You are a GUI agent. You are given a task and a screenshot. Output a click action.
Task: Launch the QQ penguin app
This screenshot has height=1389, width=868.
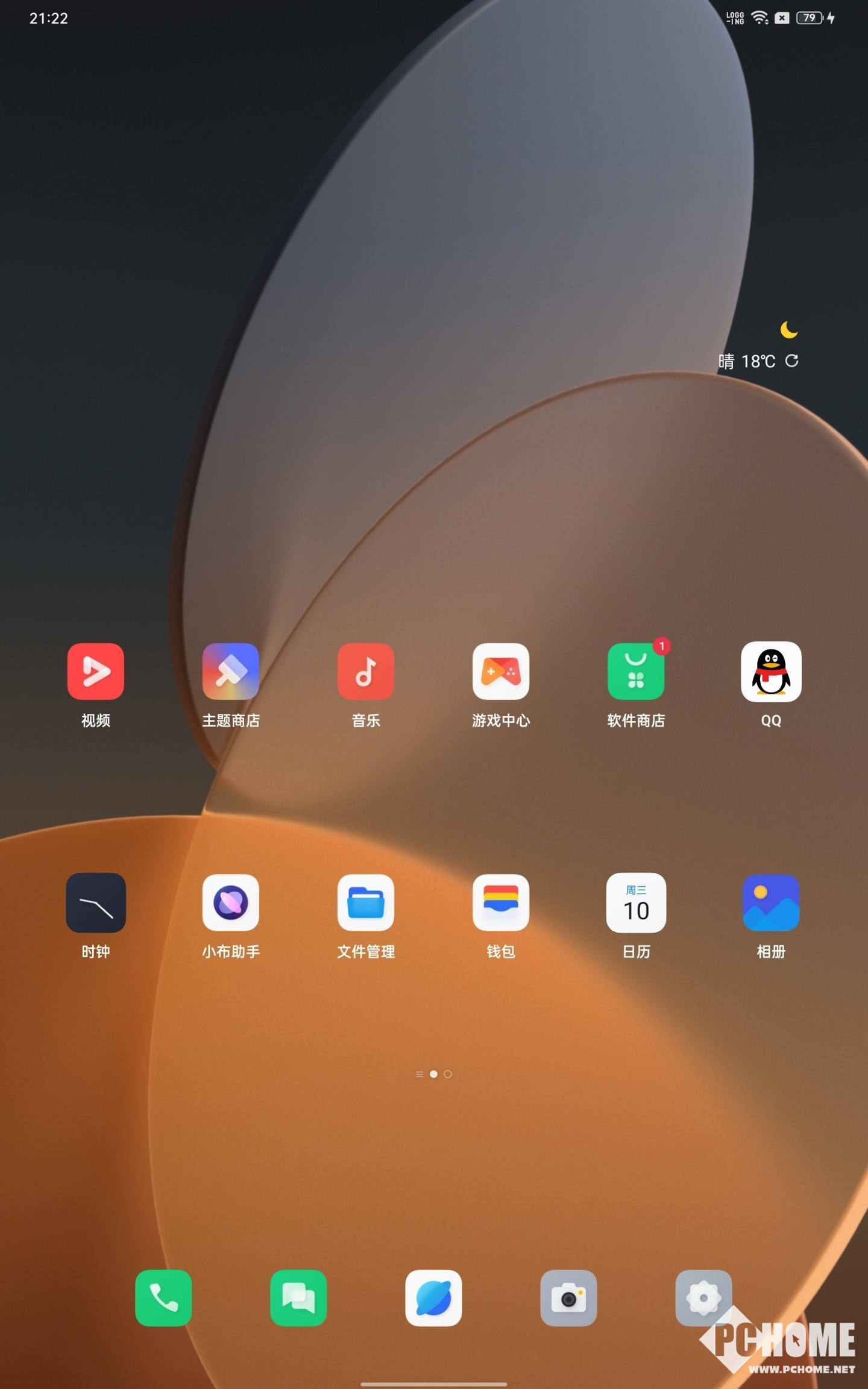point(770,672)
